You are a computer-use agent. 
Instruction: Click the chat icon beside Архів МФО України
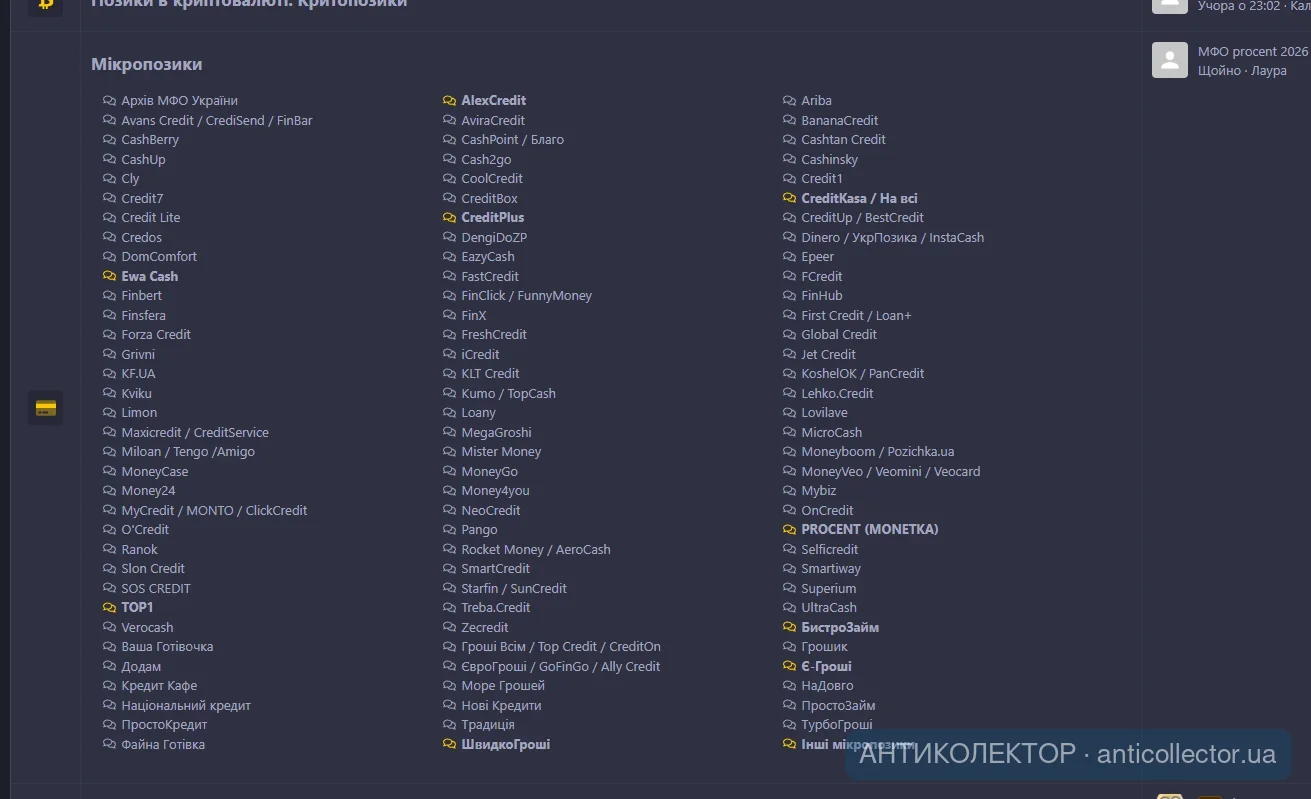click(110, 101)
